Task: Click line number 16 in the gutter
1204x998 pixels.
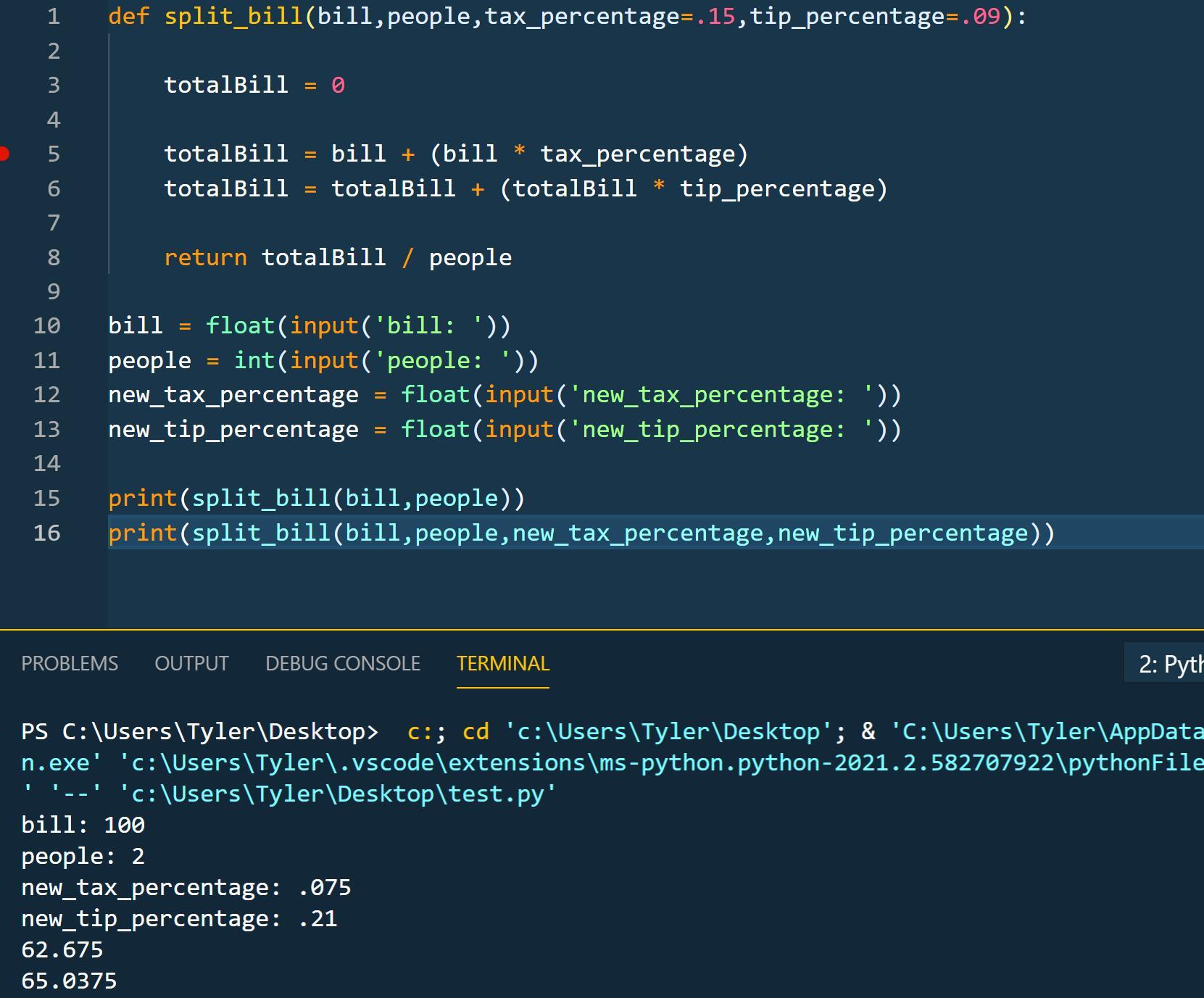Action: (47, 533)
